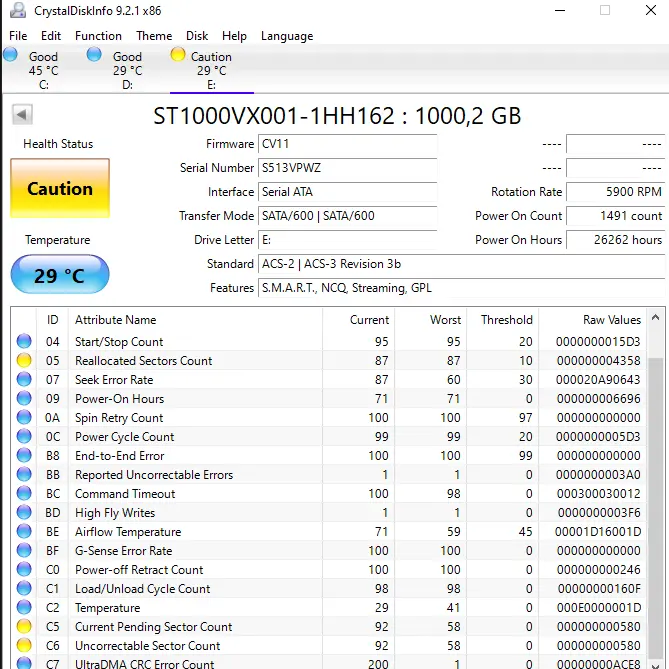Click yellow dot for Current Pending Sector Count
The image size is (669, 669).
pos(24,626)
